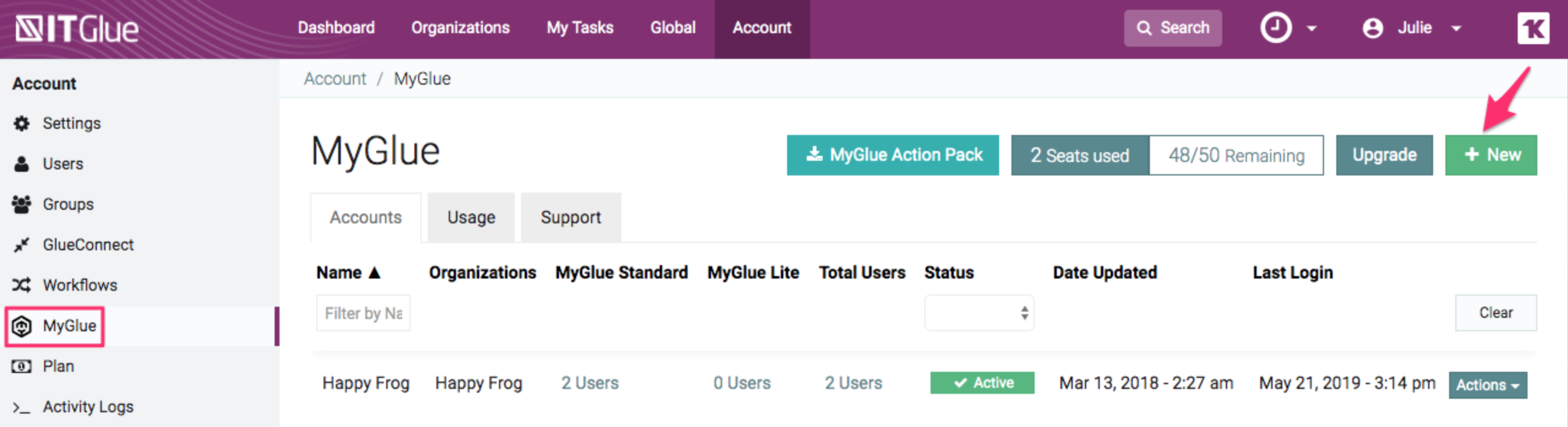This screenshot has height=427, width=1568.
Task: Click the plus icon on New button
Action: (1472, 155)
